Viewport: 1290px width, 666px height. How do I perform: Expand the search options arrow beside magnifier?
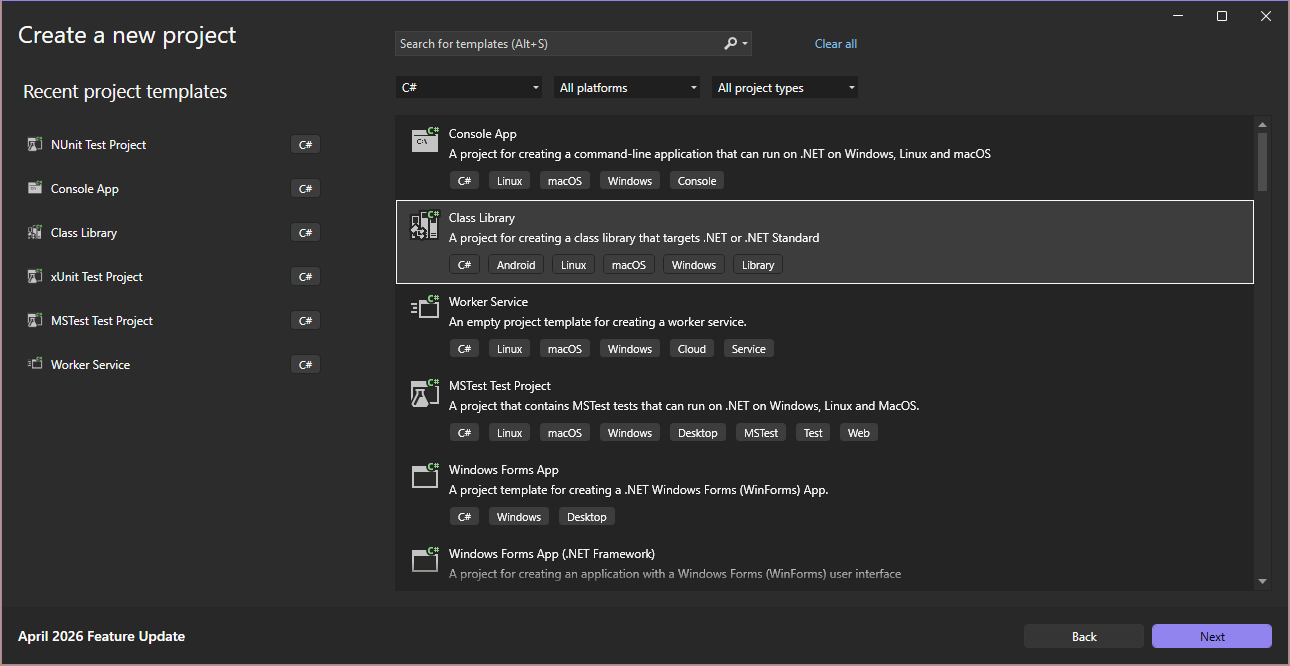click(x=745, y=44)
